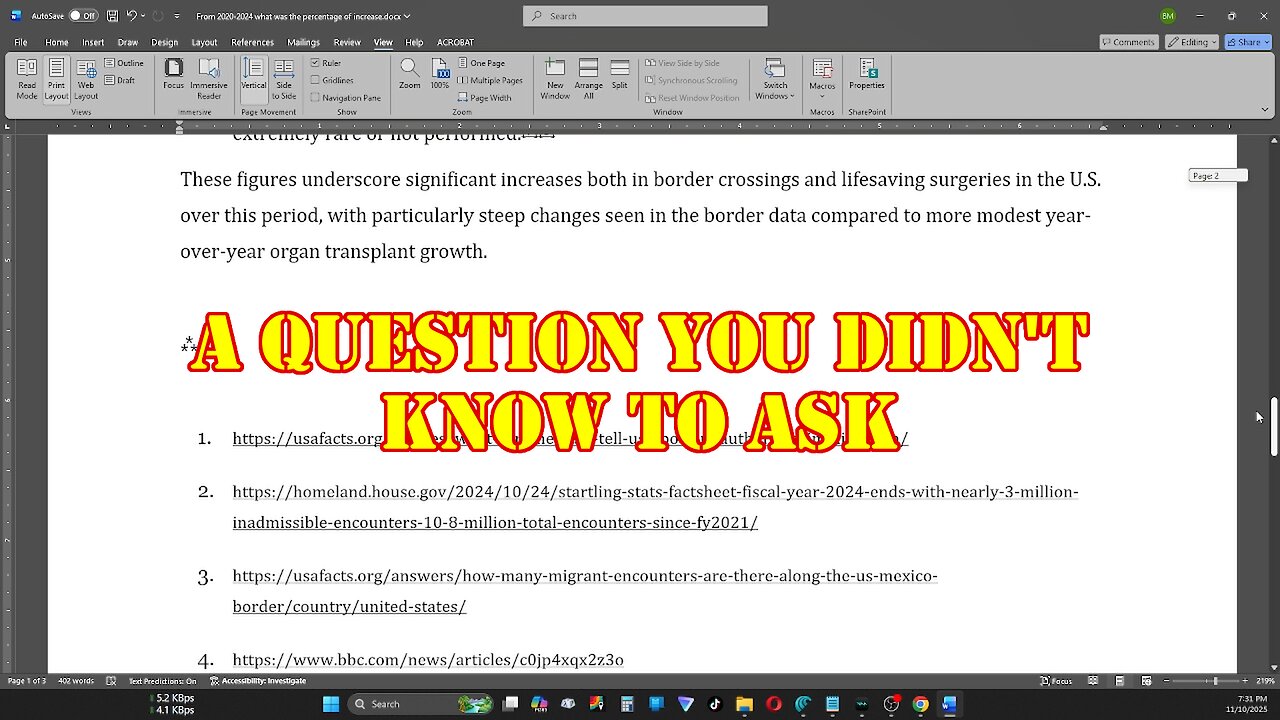Open Google Chrome from the taskbar
Viewport: 1280px width, 720px height.
coord(920,704)
